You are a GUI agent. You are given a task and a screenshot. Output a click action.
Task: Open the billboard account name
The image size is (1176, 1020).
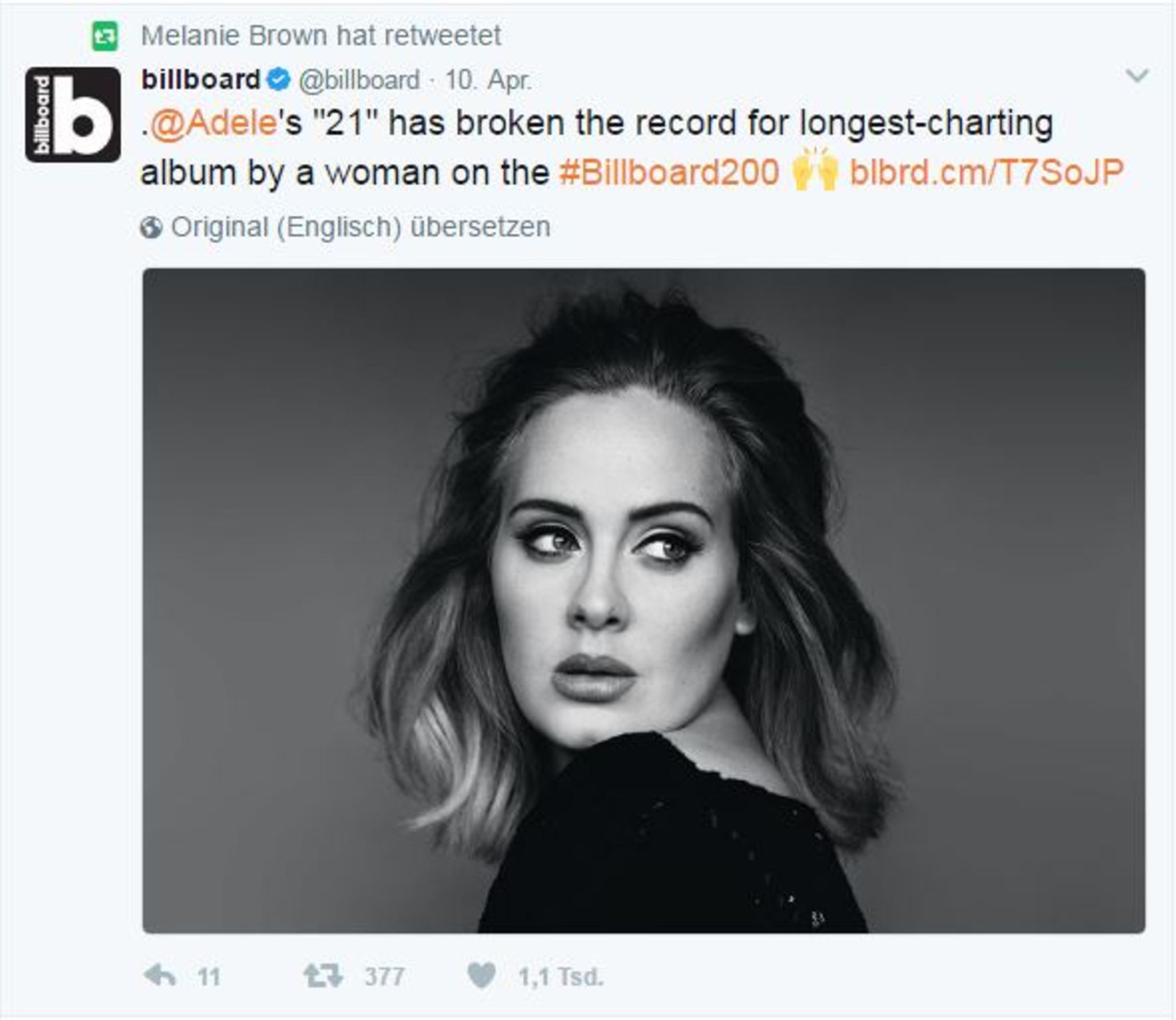pyautogui.click(x=201, y=80)
